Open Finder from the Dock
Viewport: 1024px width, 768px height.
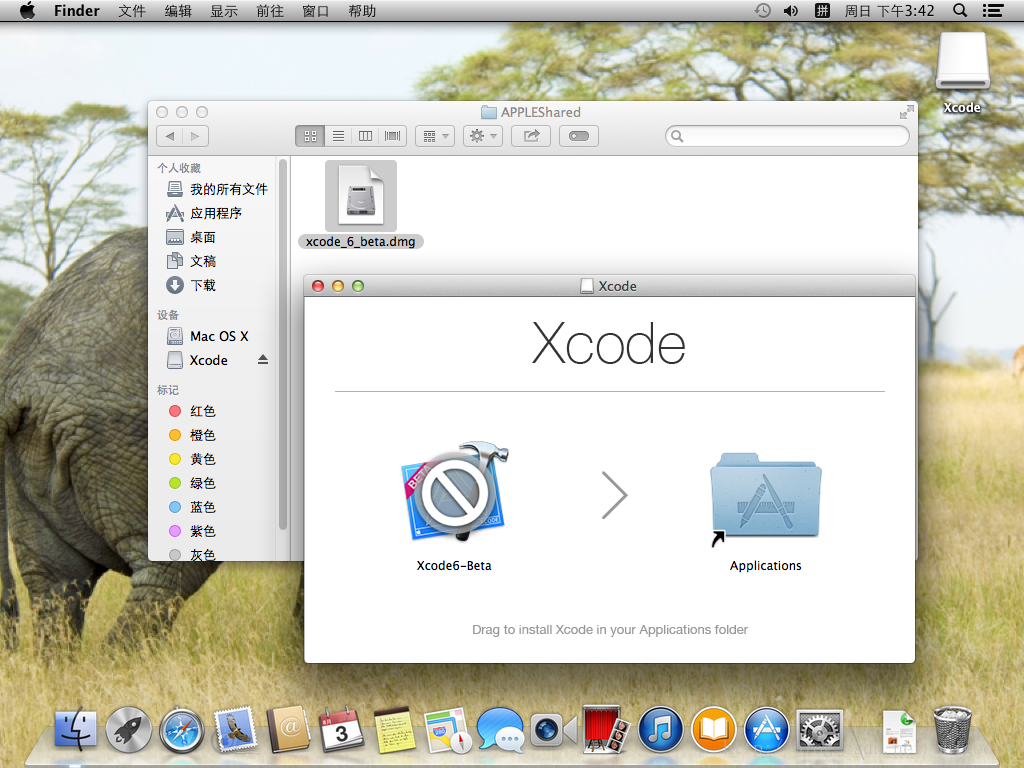pyautogui.click(x=76, y=729)
